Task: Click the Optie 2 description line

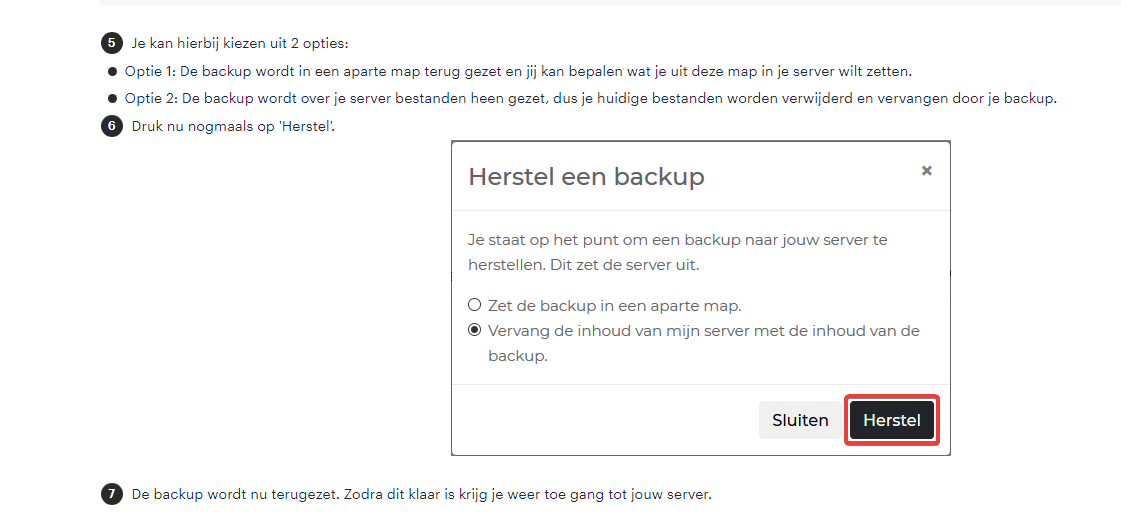Action: tap(590, 99)
